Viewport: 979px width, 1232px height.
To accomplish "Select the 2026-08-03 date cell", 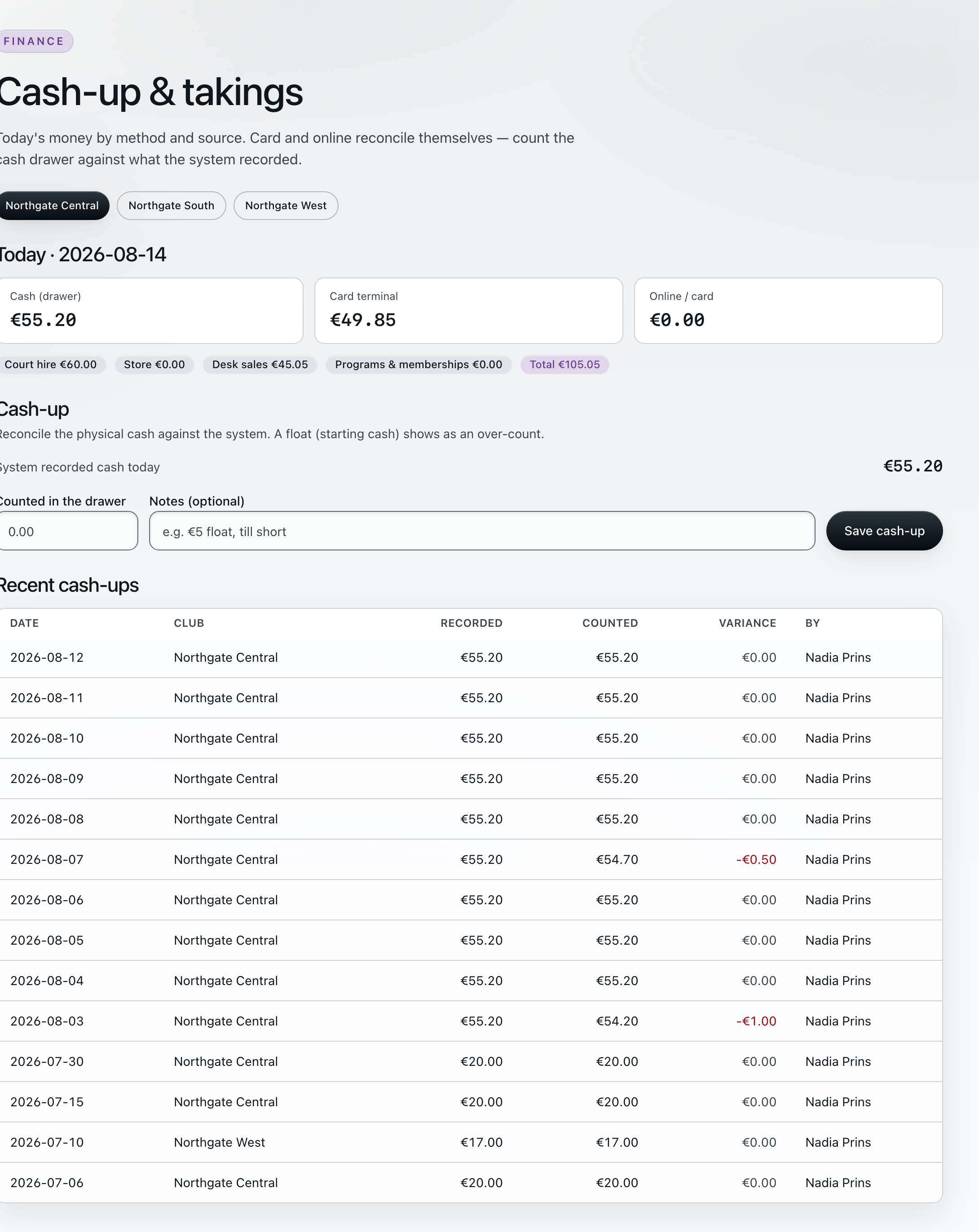I will 47,1021.
